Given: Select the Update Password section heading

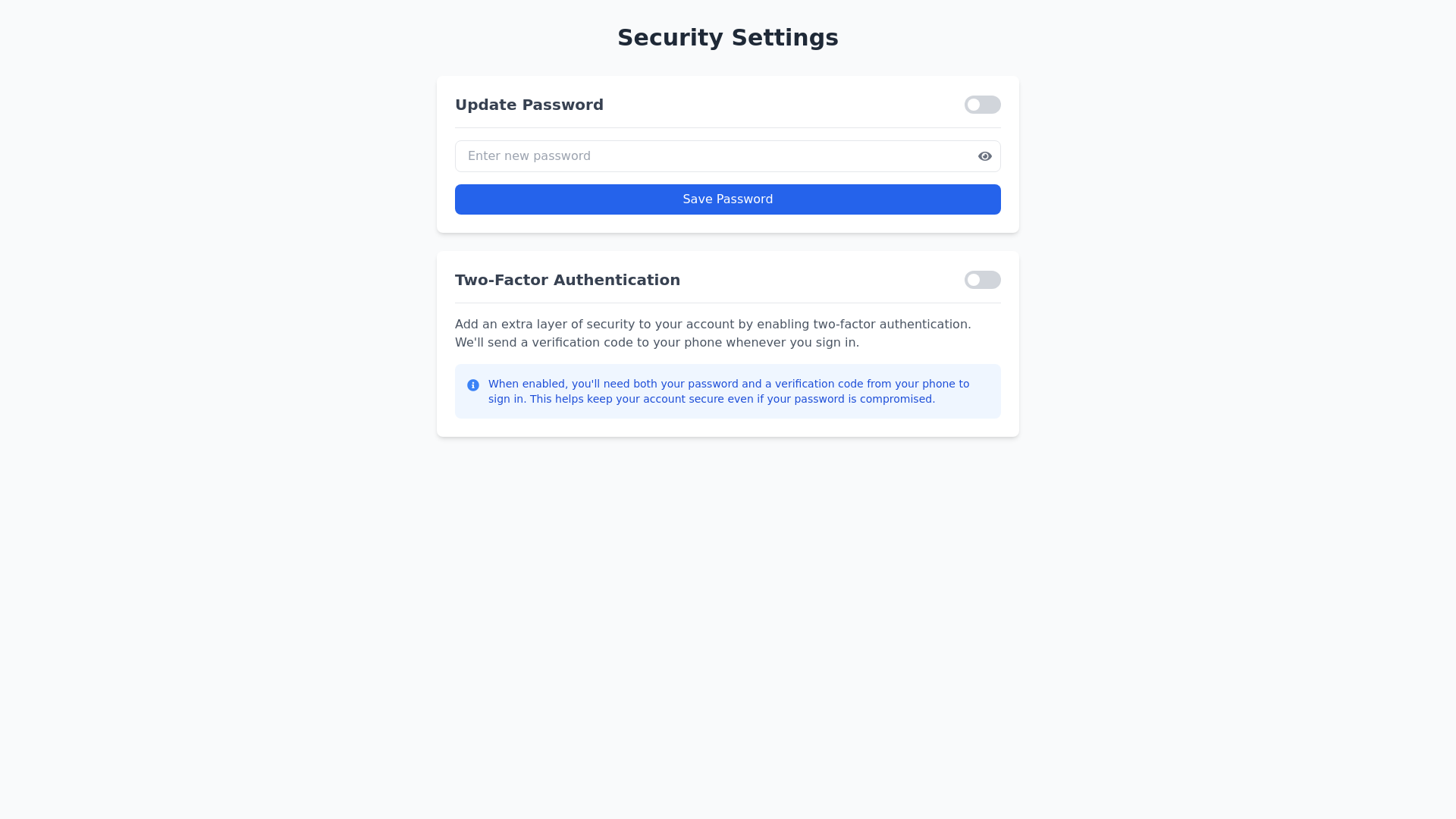Looking at the screenshot, I should tap(529, 105).
